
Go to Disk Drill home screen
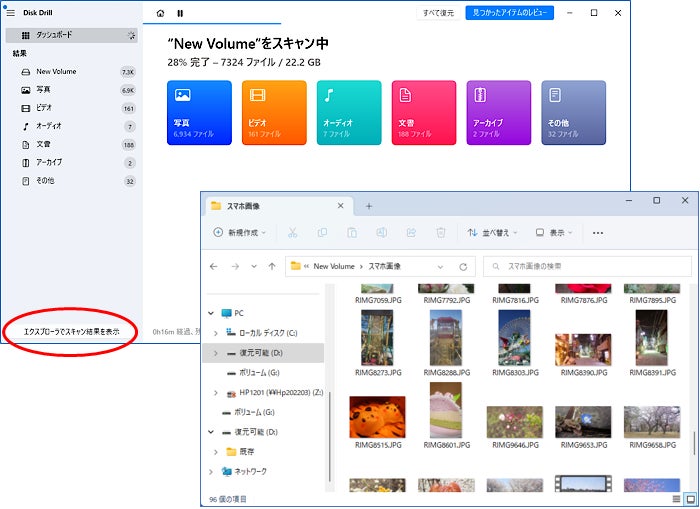pos(161,13)
